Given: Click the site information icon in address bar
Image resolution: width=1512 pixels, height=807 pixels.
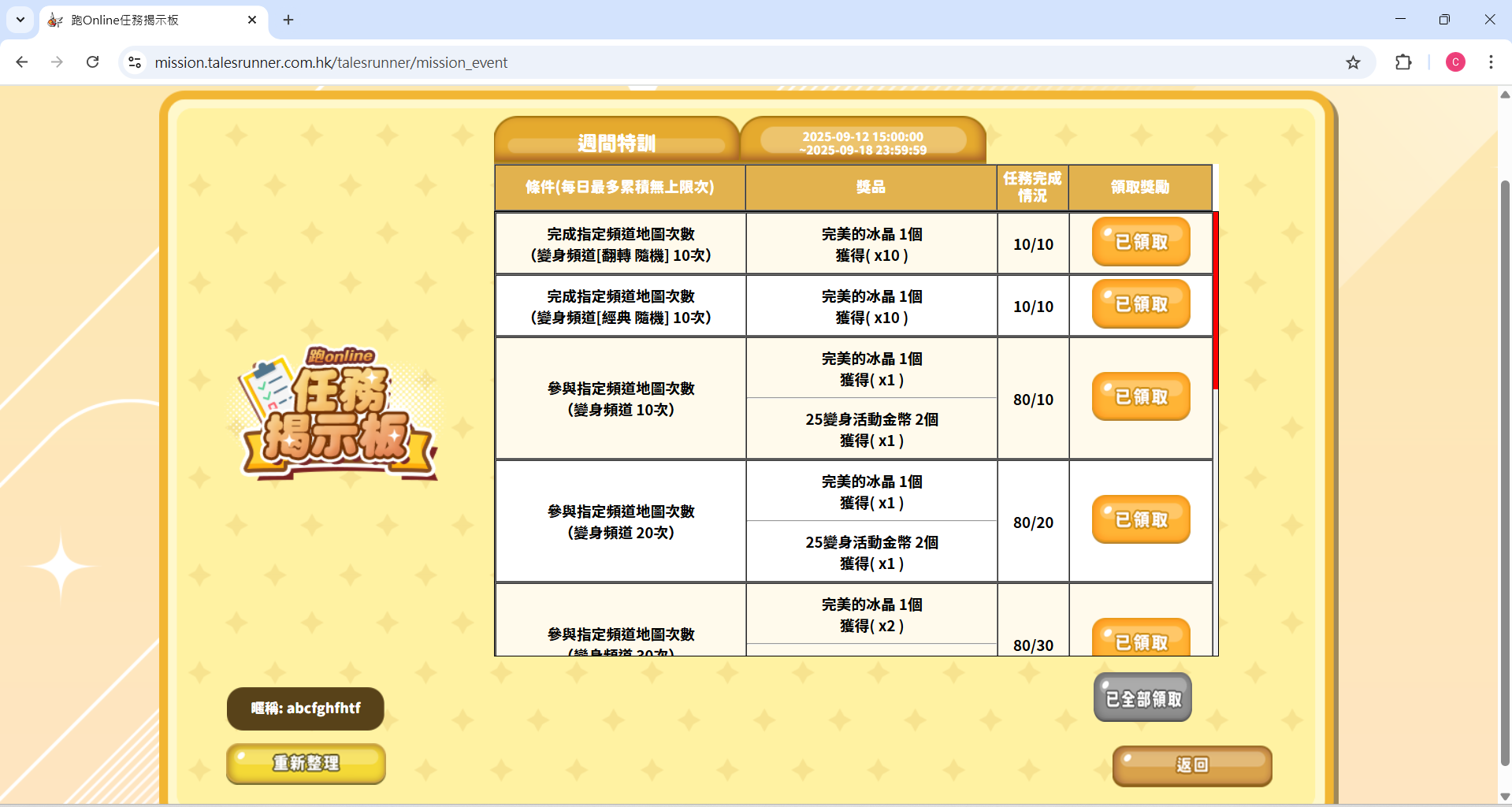Looking at the screenshot, I should coord(134,62).
